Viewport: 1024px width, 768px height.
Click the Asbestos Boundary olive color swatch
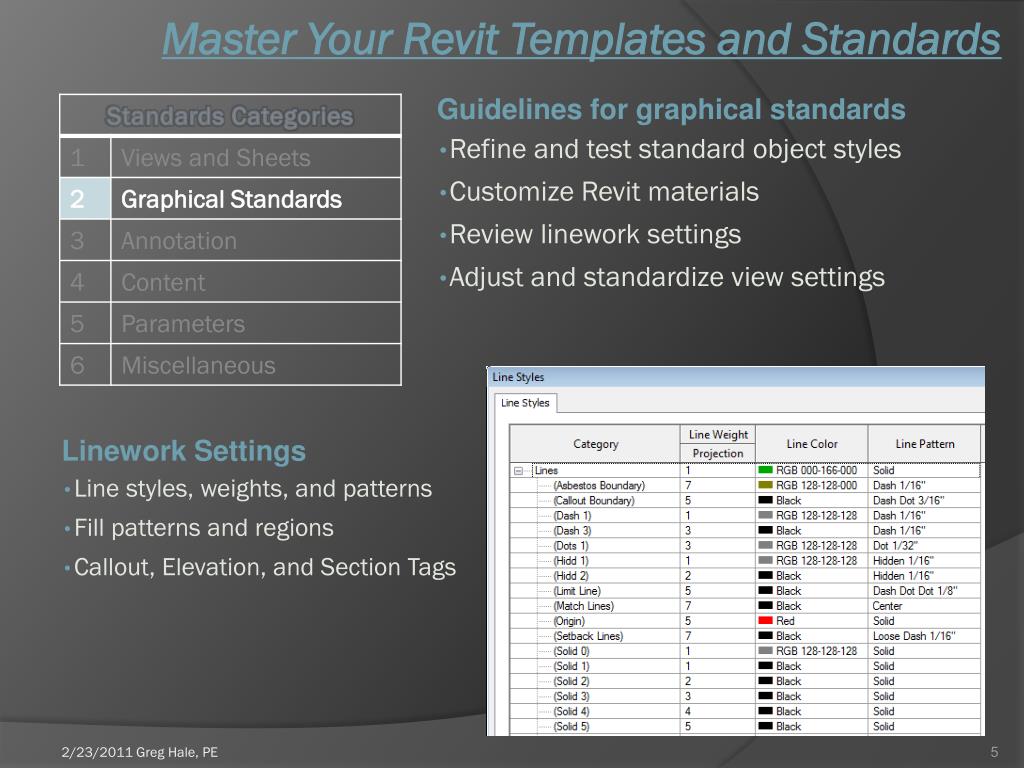[765, 485]
